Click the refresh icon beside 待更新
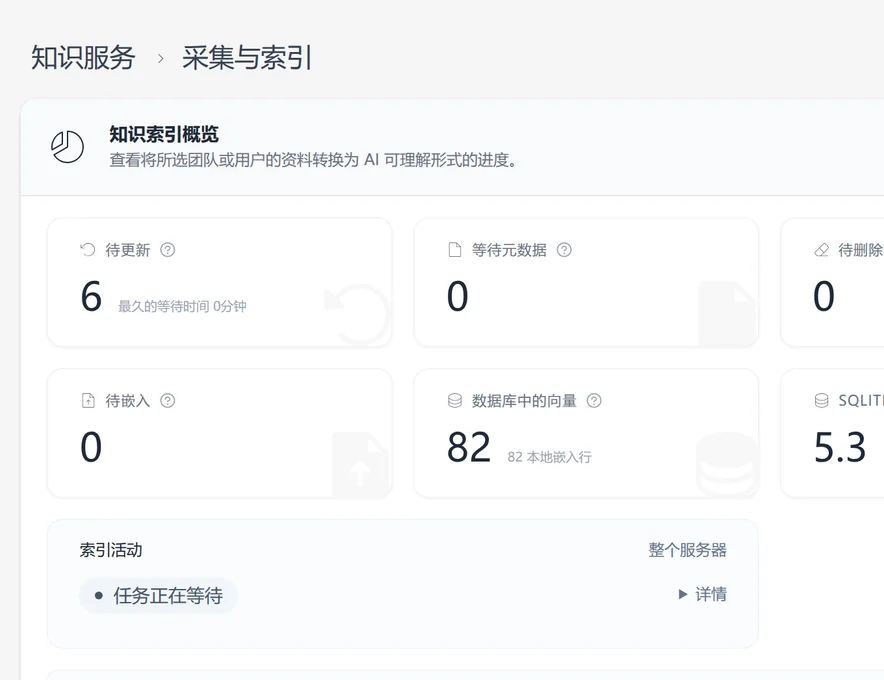This screenshot has height=680, width=884. click(x=88, y=250)
